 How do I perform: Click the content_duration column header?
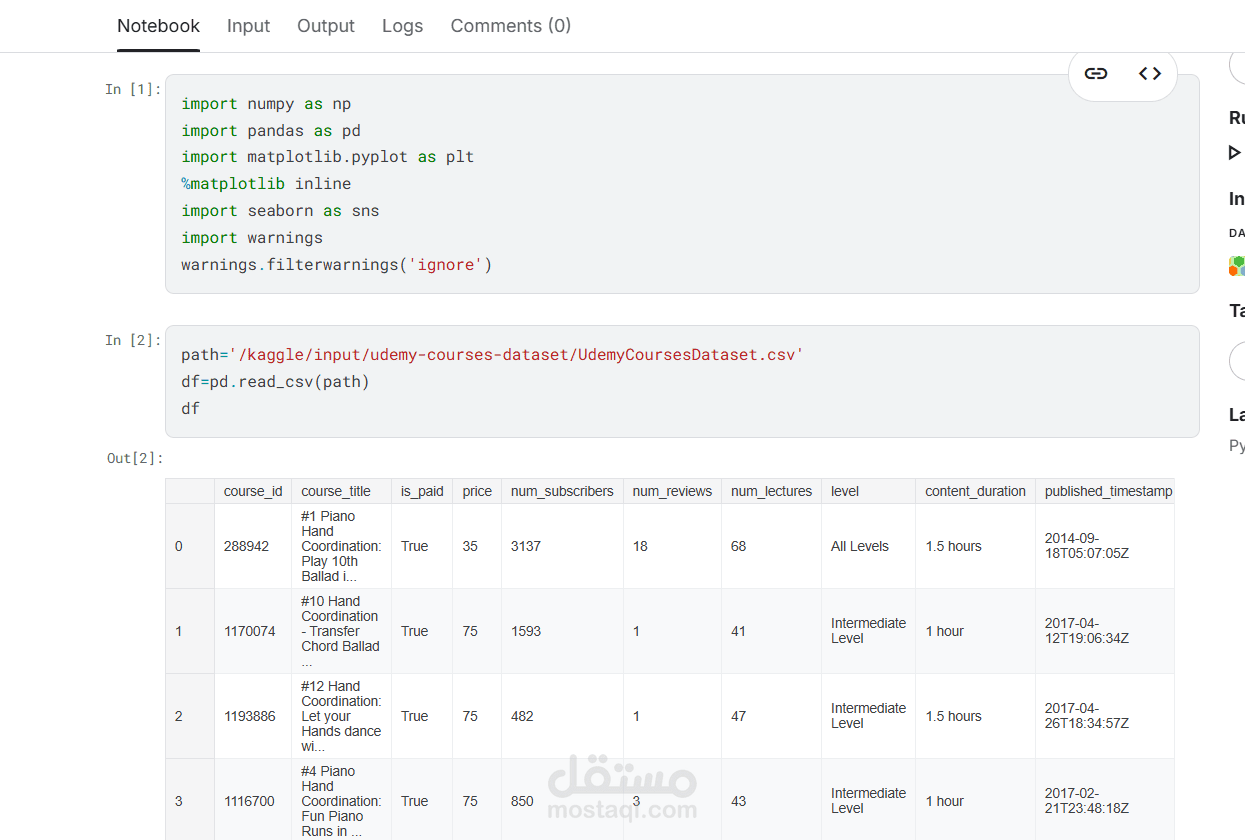click(975, 491)
